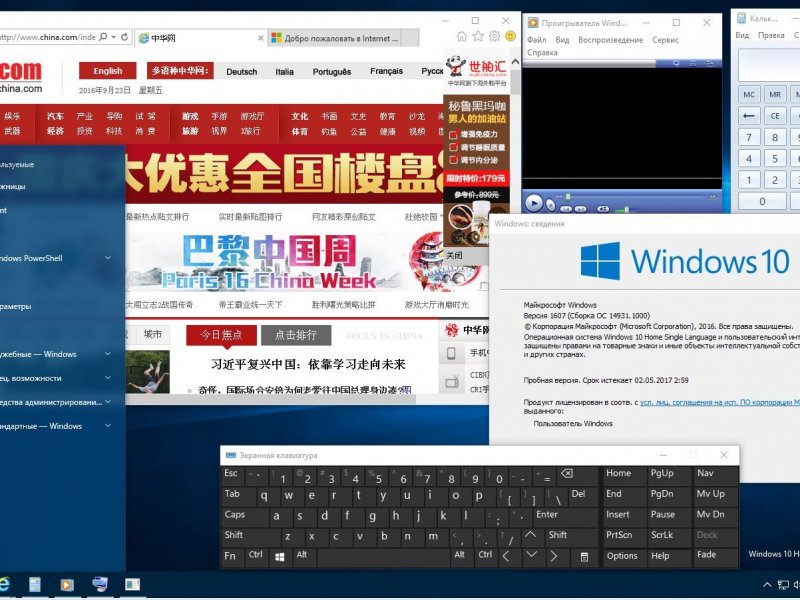Stop playback in Windows Media Player
Viewport: 800px width, 600px height.
click(x=551, y=205)
